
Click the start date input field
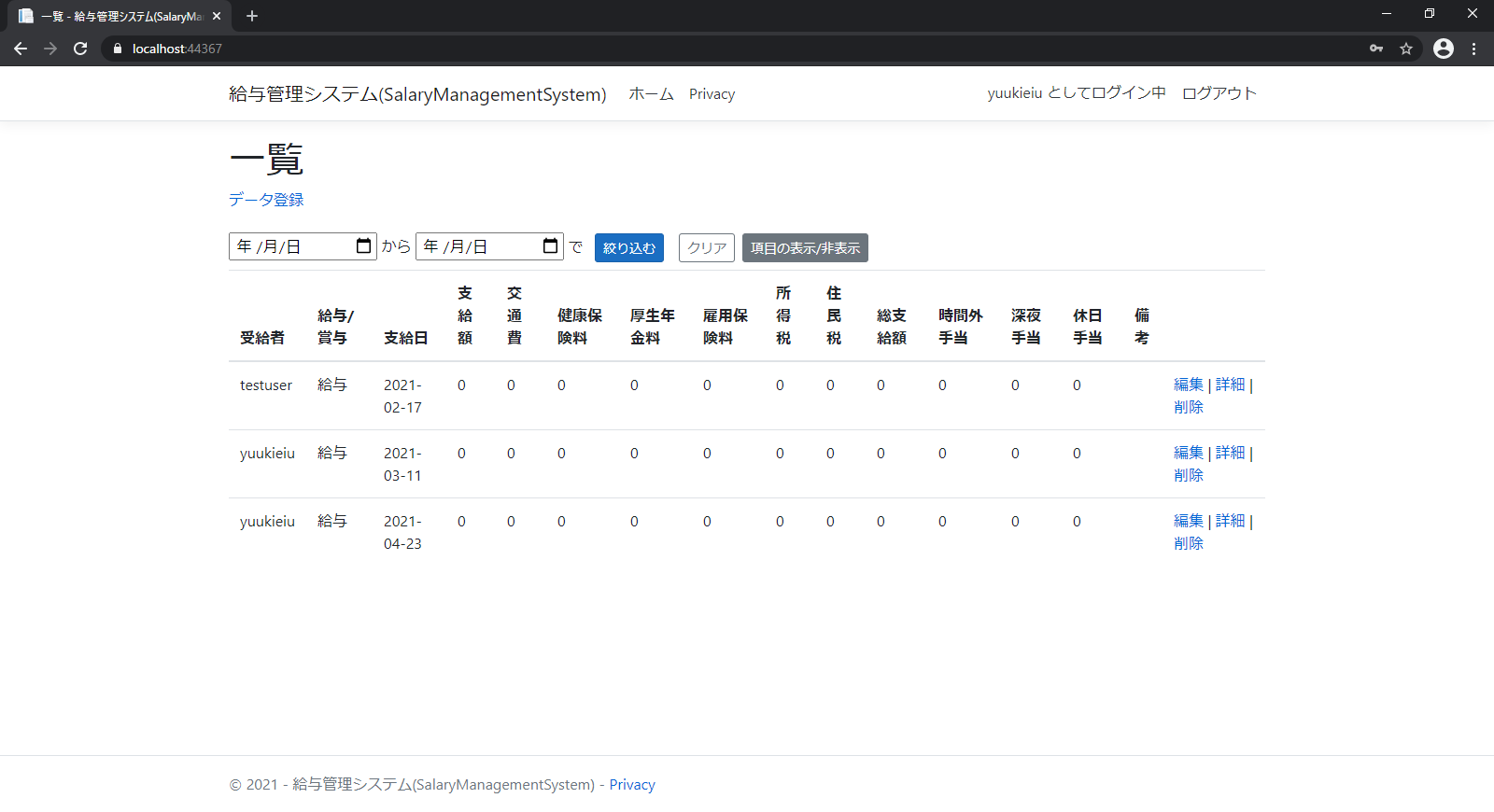303,246
